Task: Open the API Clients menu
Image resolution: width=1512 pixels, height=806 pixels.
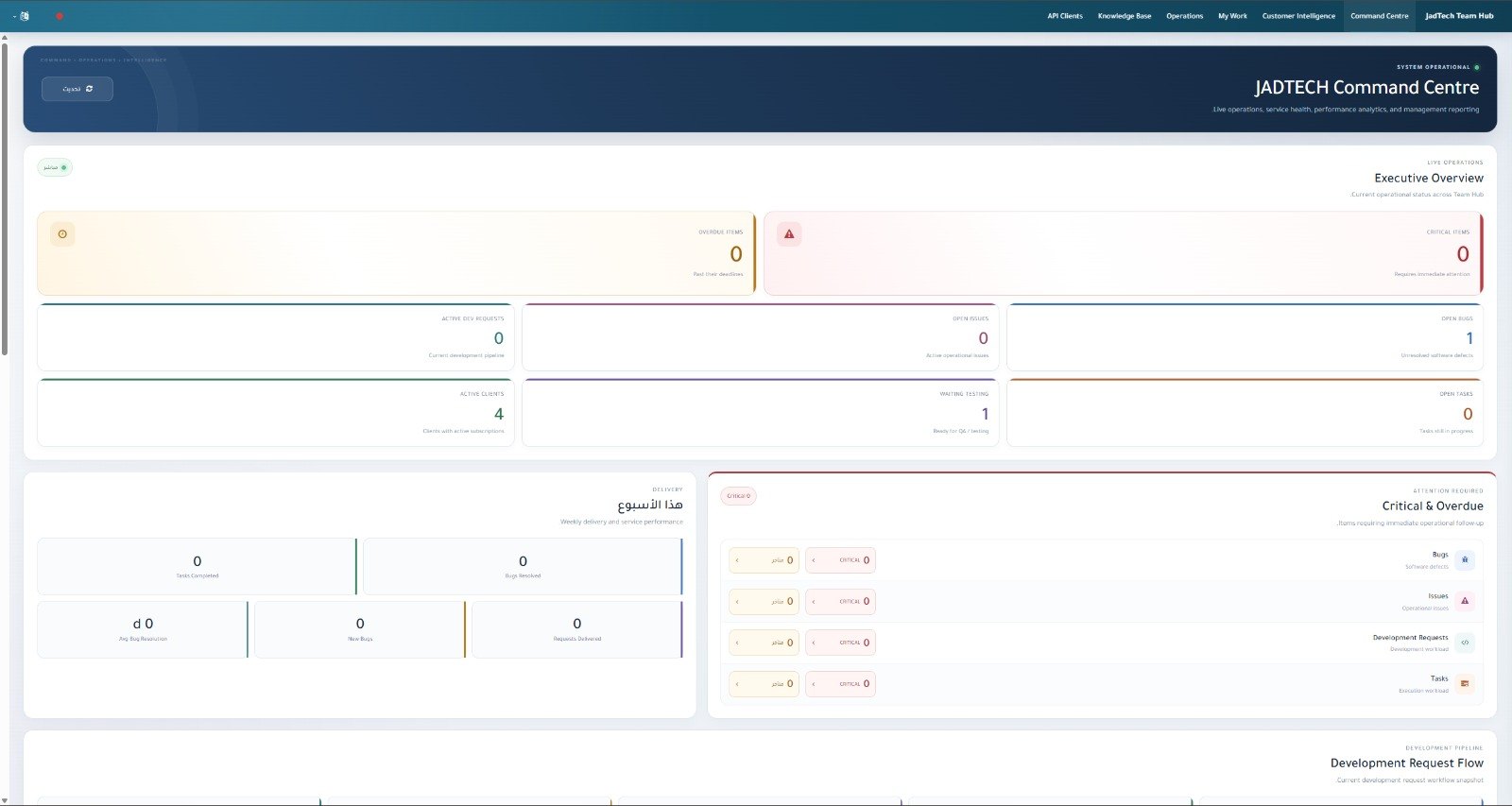Action: pyautogui.click(x=1065, y=16)
